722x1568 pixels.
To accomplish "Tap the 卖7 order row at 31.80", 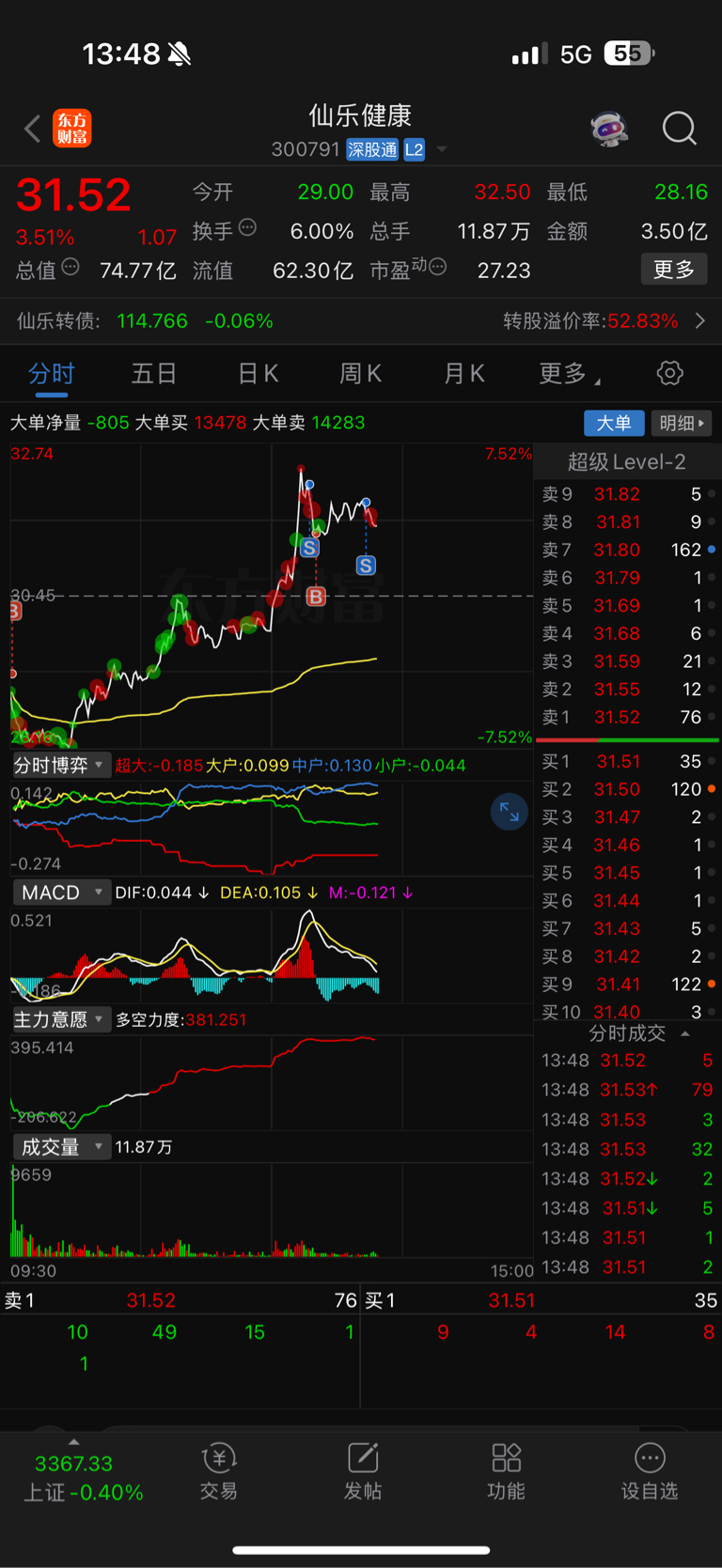I will [627, 550].
